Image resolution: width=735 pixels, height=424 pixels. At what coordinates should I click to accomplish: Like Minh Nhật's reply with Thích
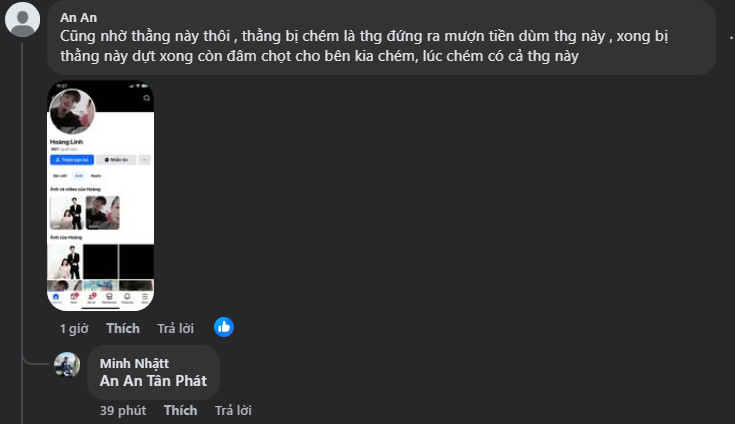(180, 410)
